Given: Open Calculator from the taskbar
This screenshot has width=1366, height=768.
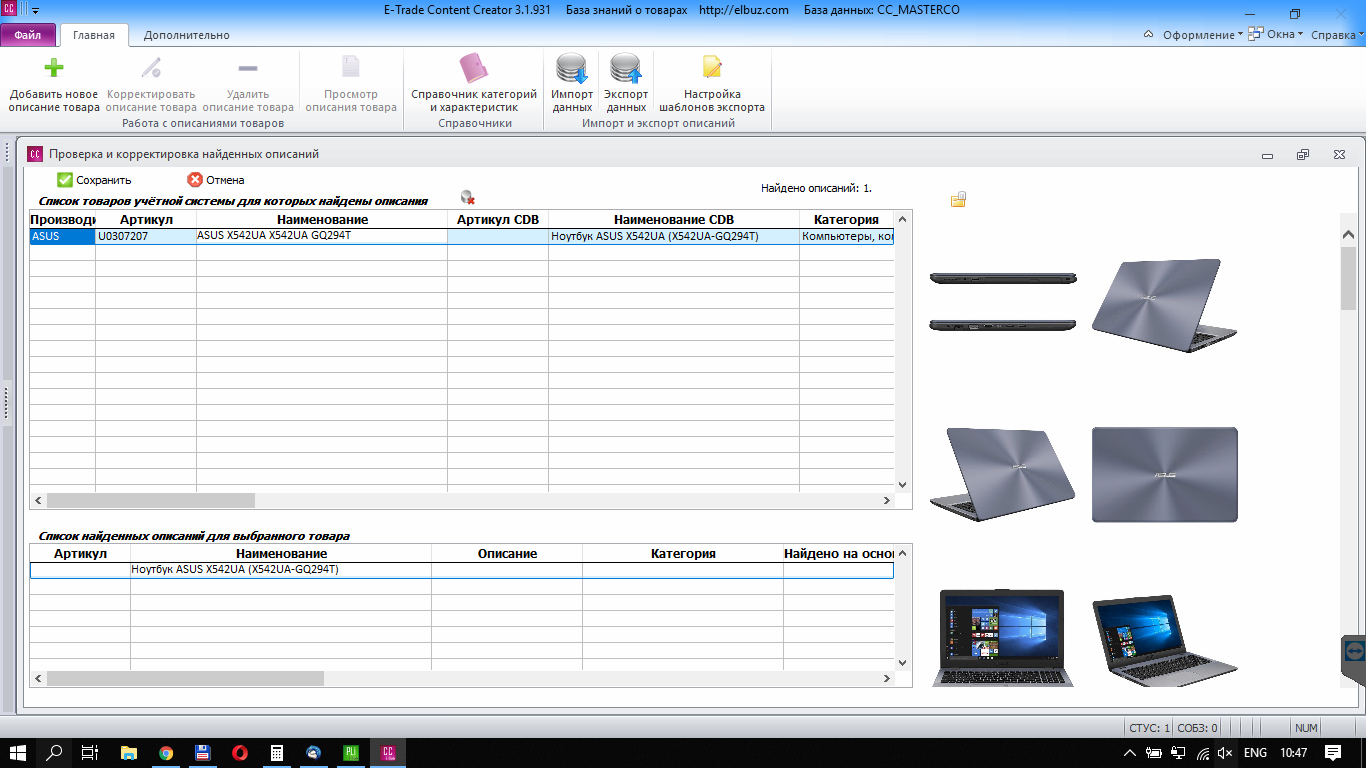Looking at the screenshot, I should pos(277,752).
